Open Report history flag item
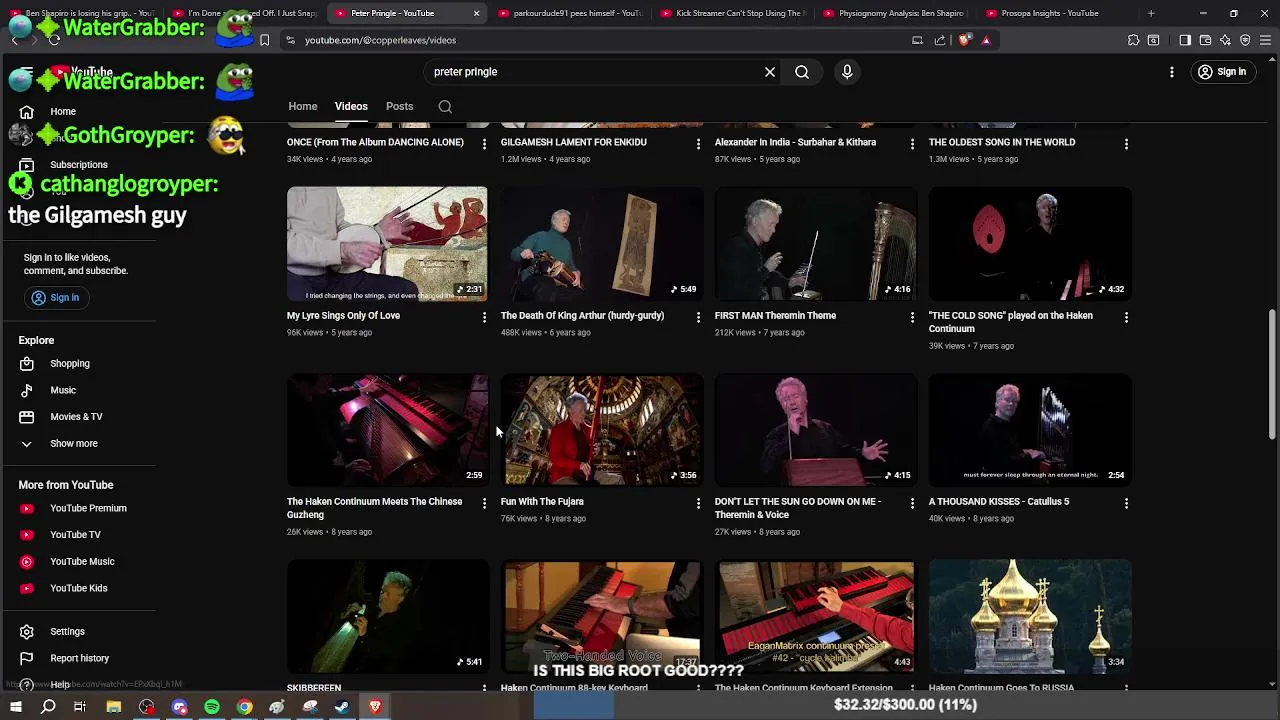This screenshot has height=720, width=1280. point(77,658)
